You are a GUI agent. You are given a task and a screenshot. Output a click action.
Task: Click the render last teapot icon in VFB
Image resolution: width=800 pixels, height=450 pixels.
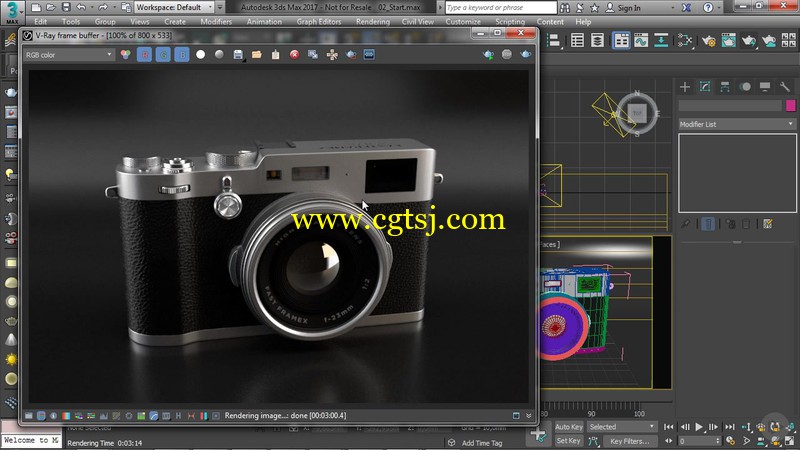(488, 54)
